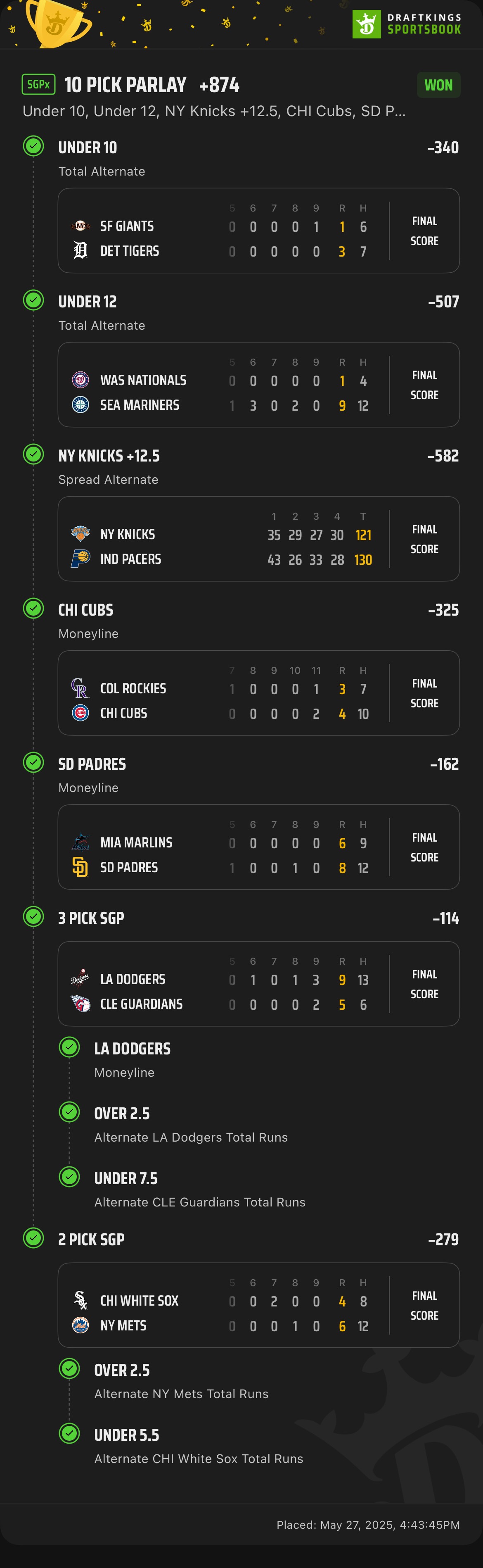483x1568 pixels.
Task: Open the Knicks vs Pacers final score card
Action: pyautogui.click(x=258, y=539)
